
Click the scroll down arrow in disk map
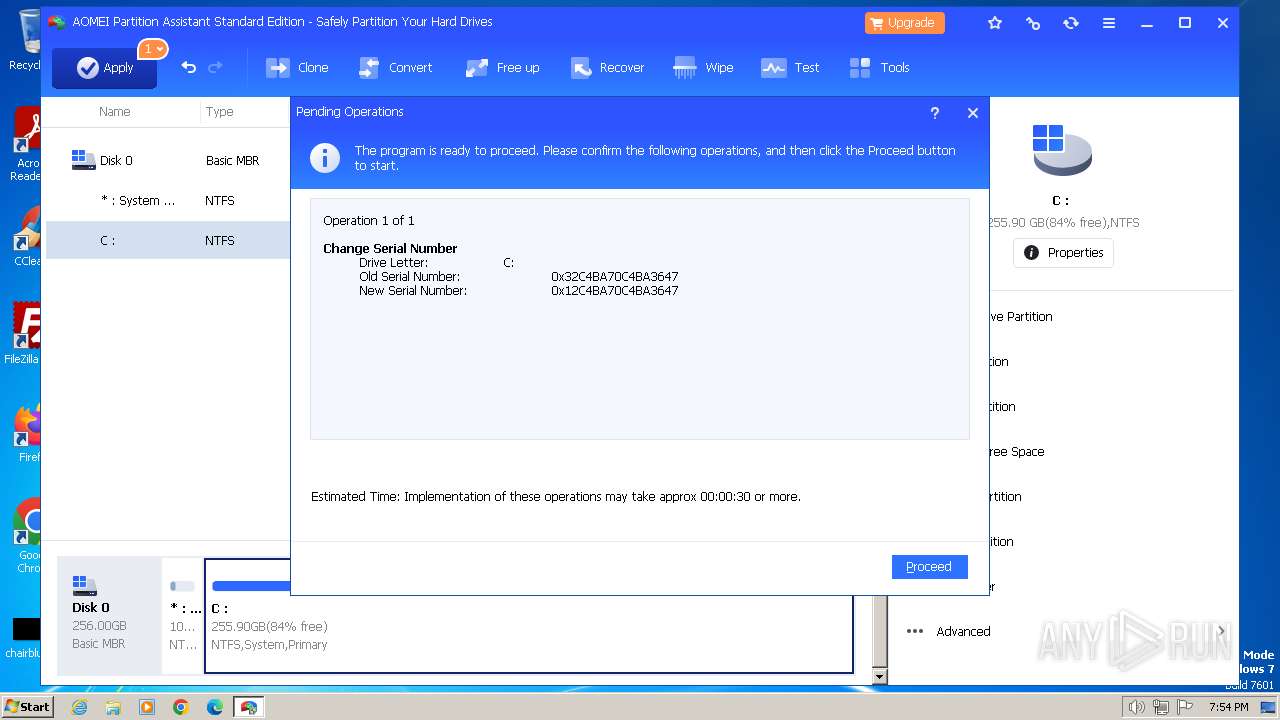pyautogui.click(x=880, y=677)
